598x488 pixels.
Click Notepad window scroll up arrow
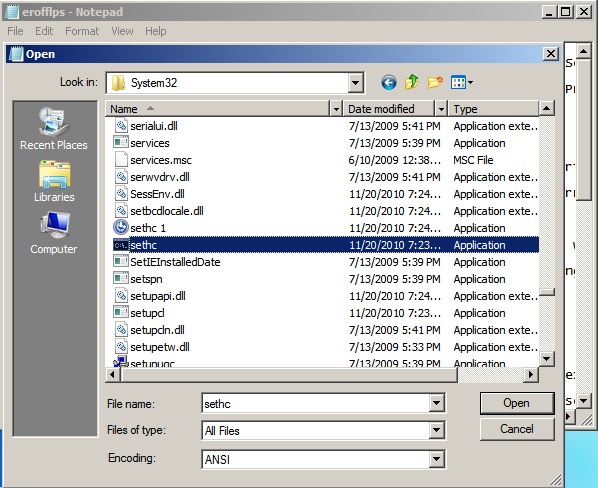pos(584,50)
